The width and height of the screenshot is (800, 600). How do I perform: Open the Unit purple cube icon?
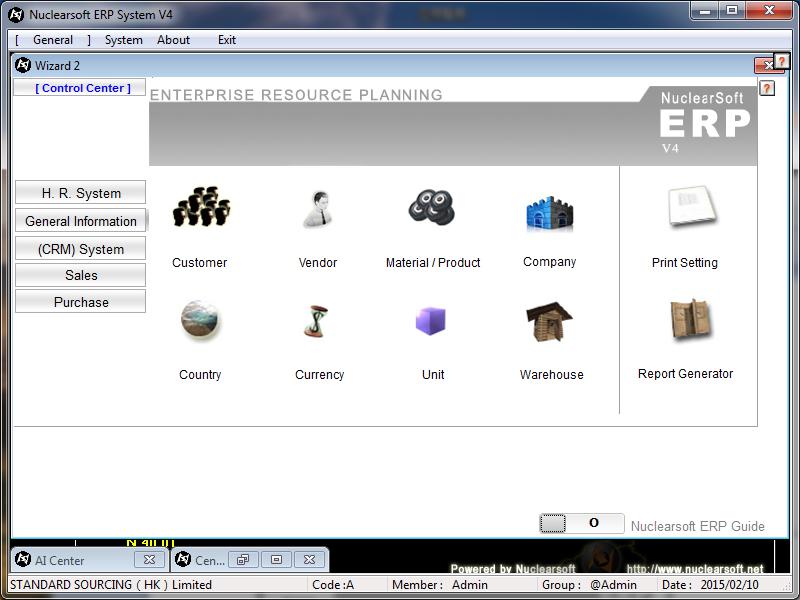tap(431, 320)
